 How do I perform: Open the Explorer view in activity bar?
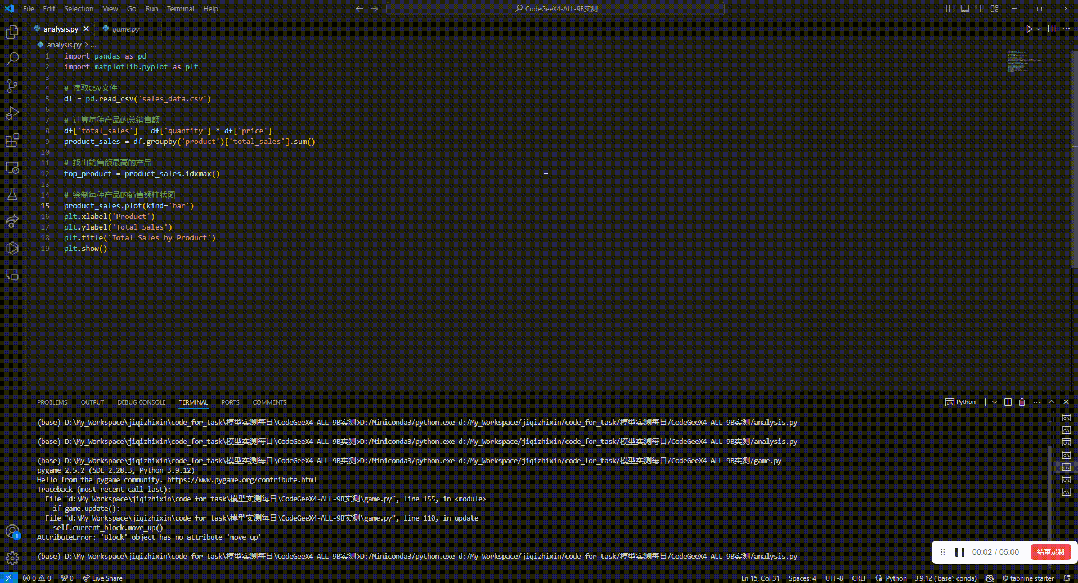click(x=12, y=32)
